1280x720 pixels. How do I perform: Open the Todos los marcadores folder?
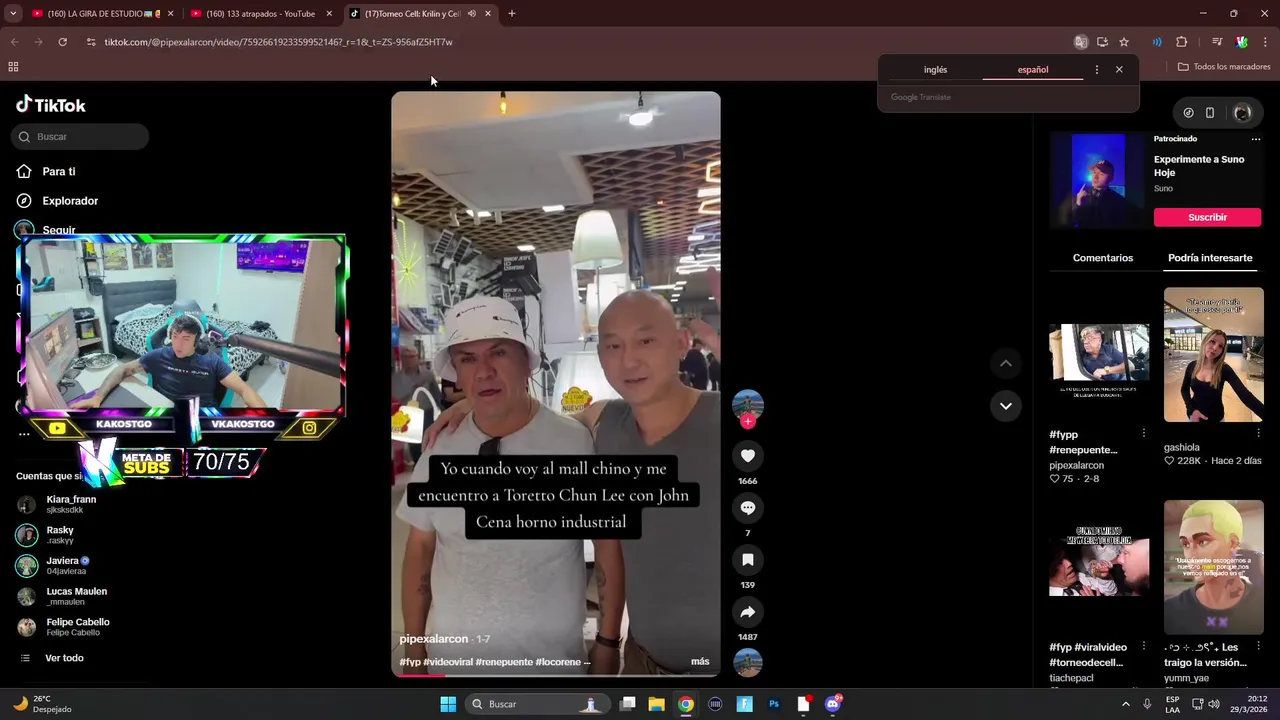pyautogui.click(x=1224, y=67)
